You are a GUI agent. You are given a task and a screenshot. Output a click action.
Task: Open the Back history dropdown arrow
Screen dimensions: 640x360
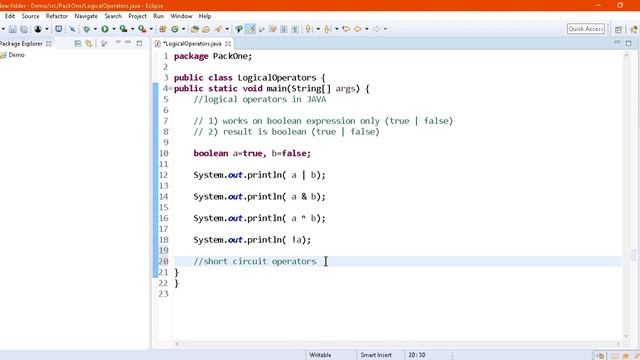[367, 29]
